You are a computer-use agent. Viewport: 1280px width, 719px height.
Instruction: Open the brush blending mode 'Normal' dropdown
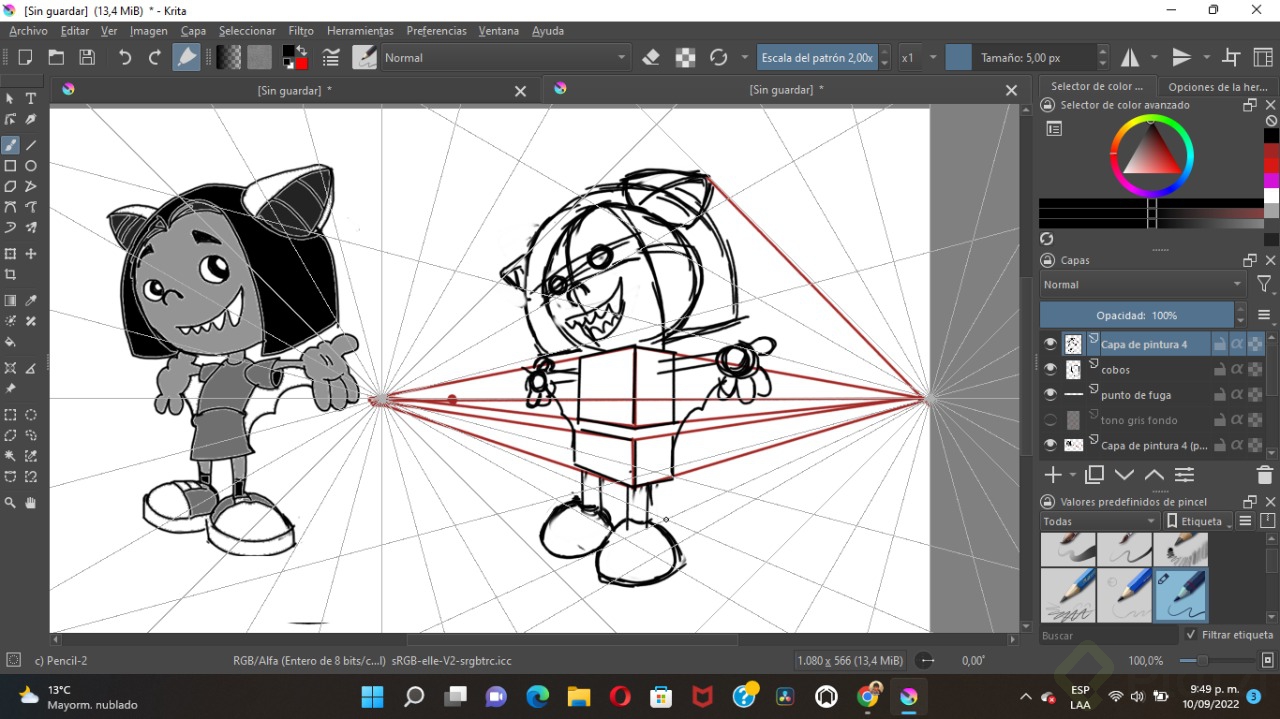505,58
